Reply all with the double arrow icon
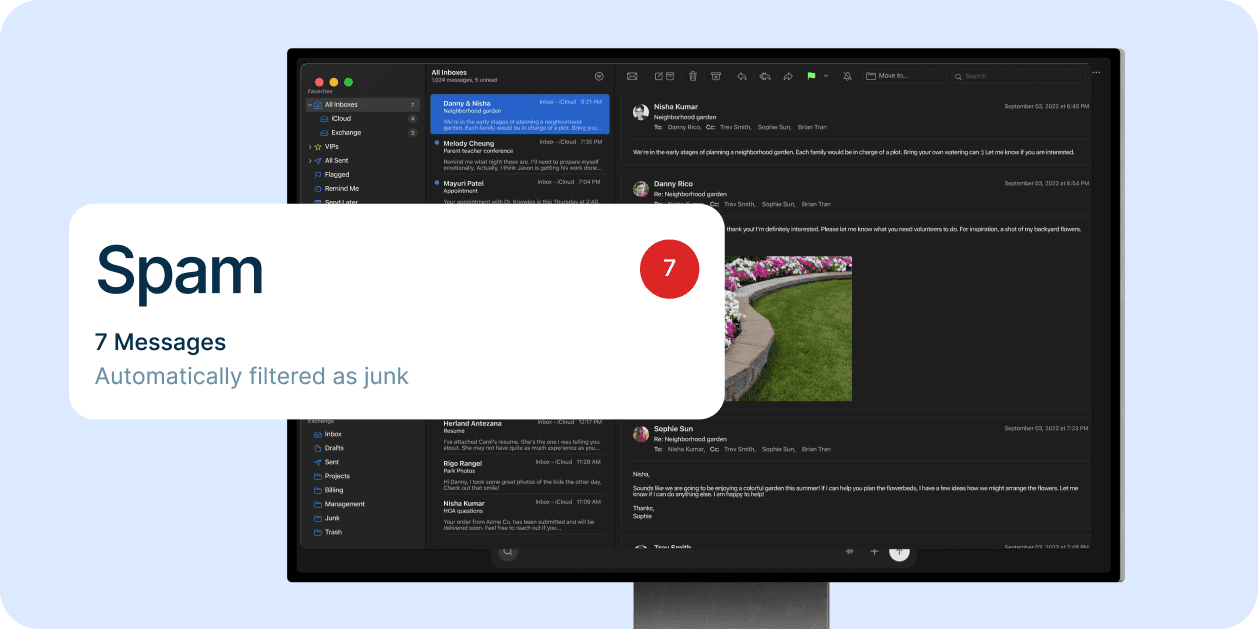 [x=765, y=76]
